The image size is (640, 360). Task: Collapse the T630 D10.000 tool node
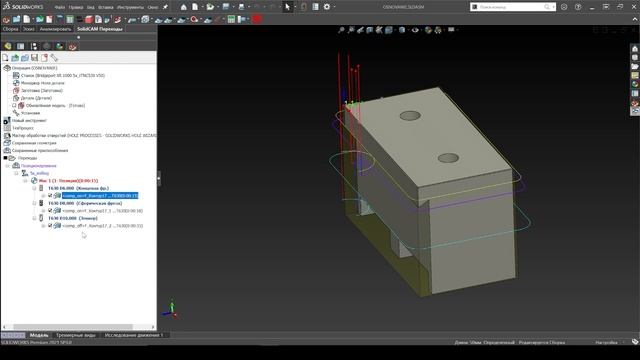pyautogui.click(x=34, y=218)
